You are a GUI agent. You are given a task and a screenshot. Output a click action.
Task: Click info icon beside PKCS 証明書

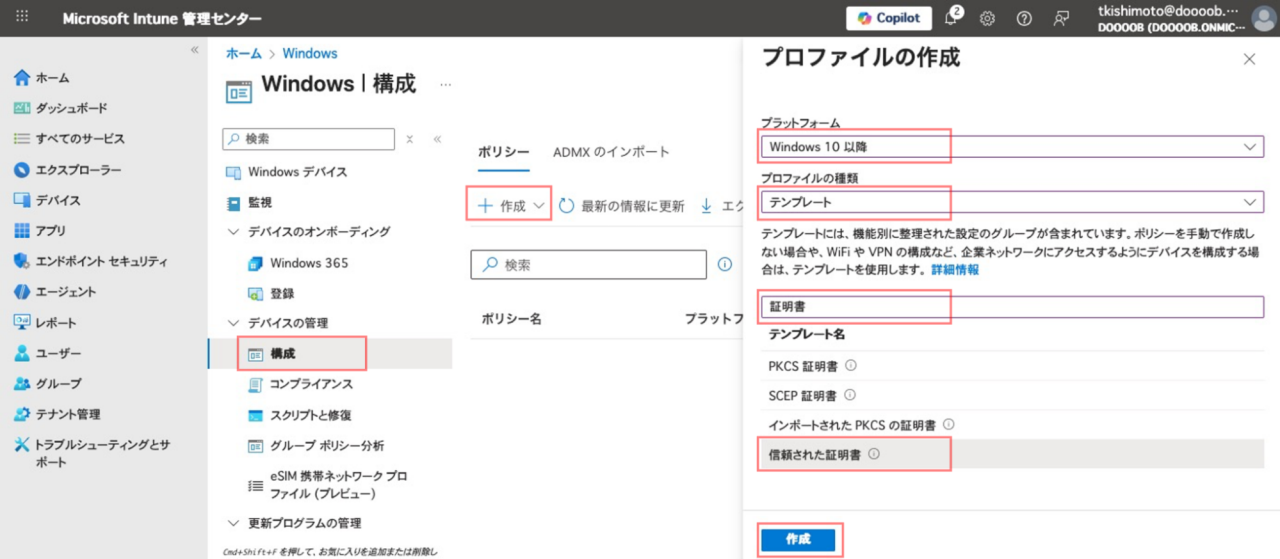coord(851,366)
